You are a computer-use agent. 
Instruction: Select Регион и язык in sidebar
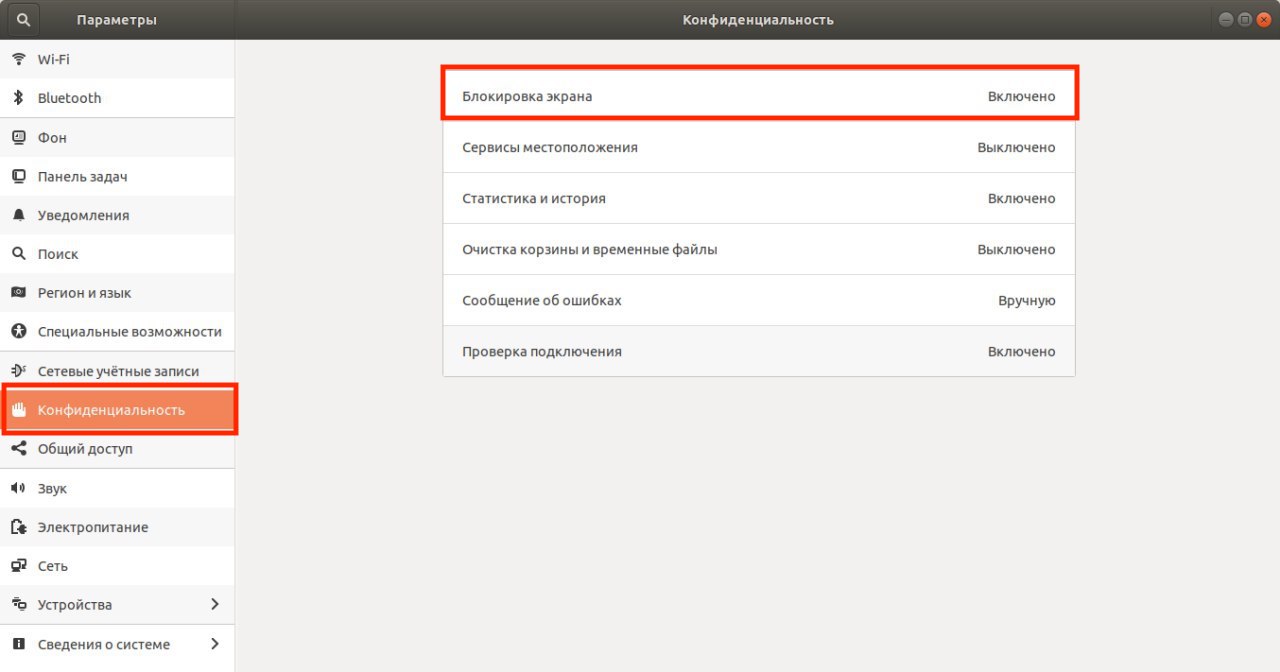tap(84, 293)
